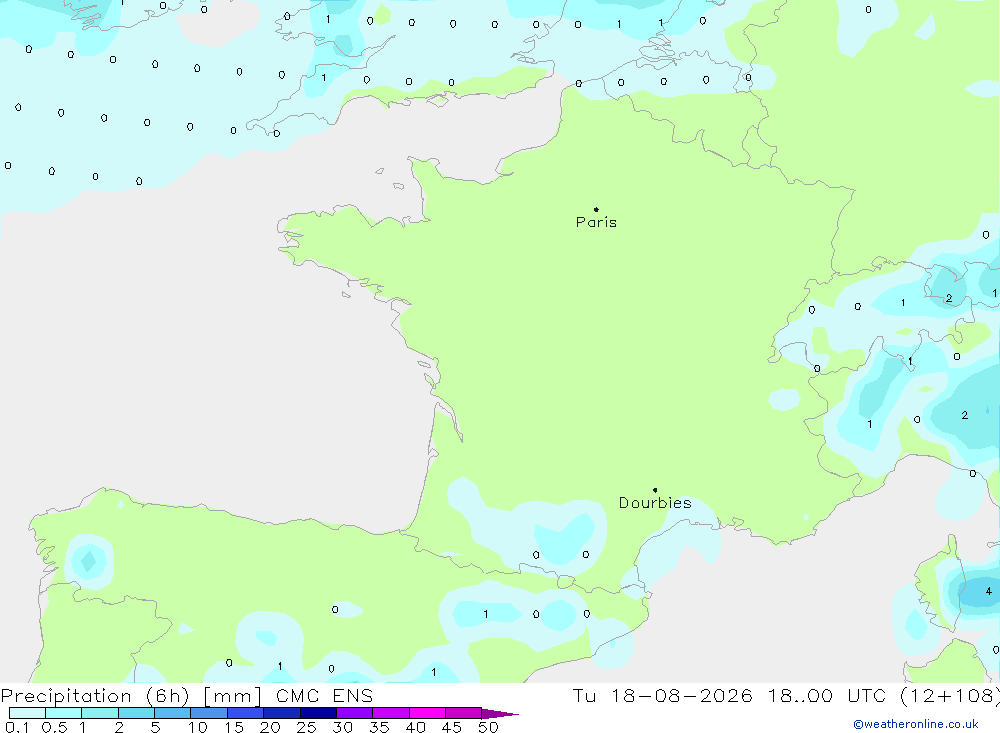Pick the 0.5–1 mm legend swatch
This screenshot has height=733, width=1000.
click(x=64, y=713)
